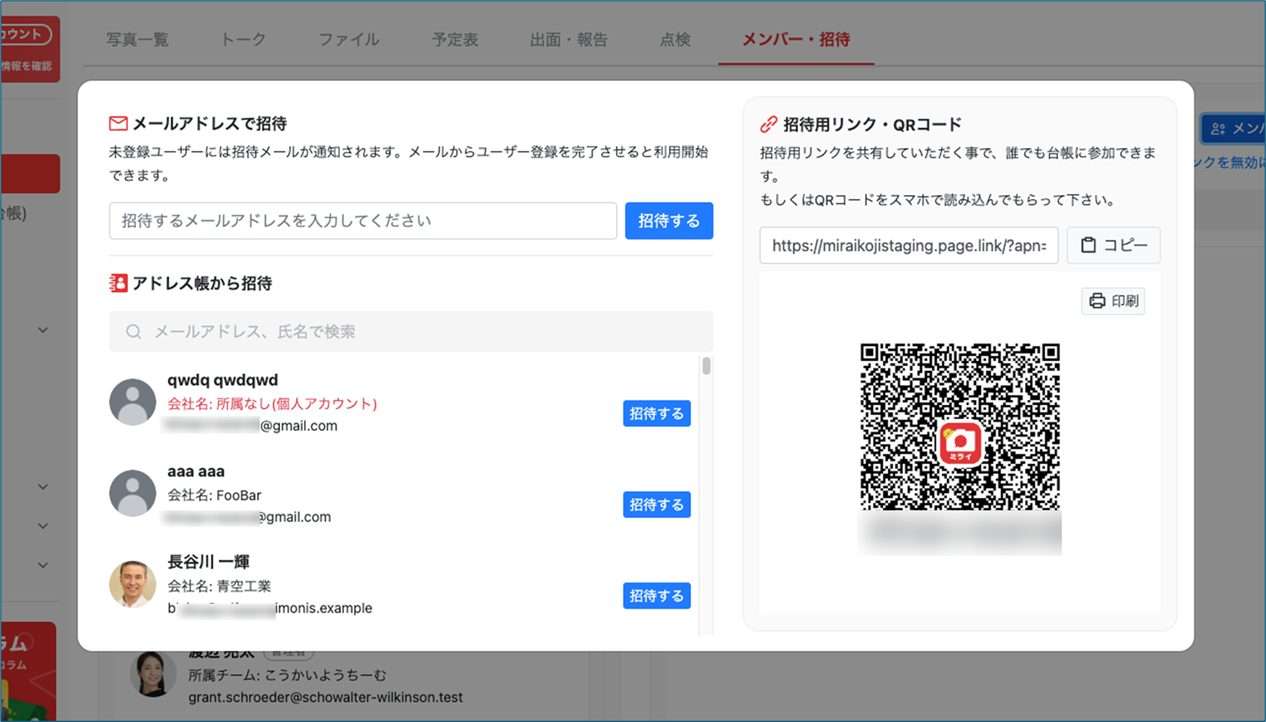Image resolution: width=1266 pixels, height=722 pixels.
Task: Select name text 長谷川 一輝
Action: click(x=209, y=562)
